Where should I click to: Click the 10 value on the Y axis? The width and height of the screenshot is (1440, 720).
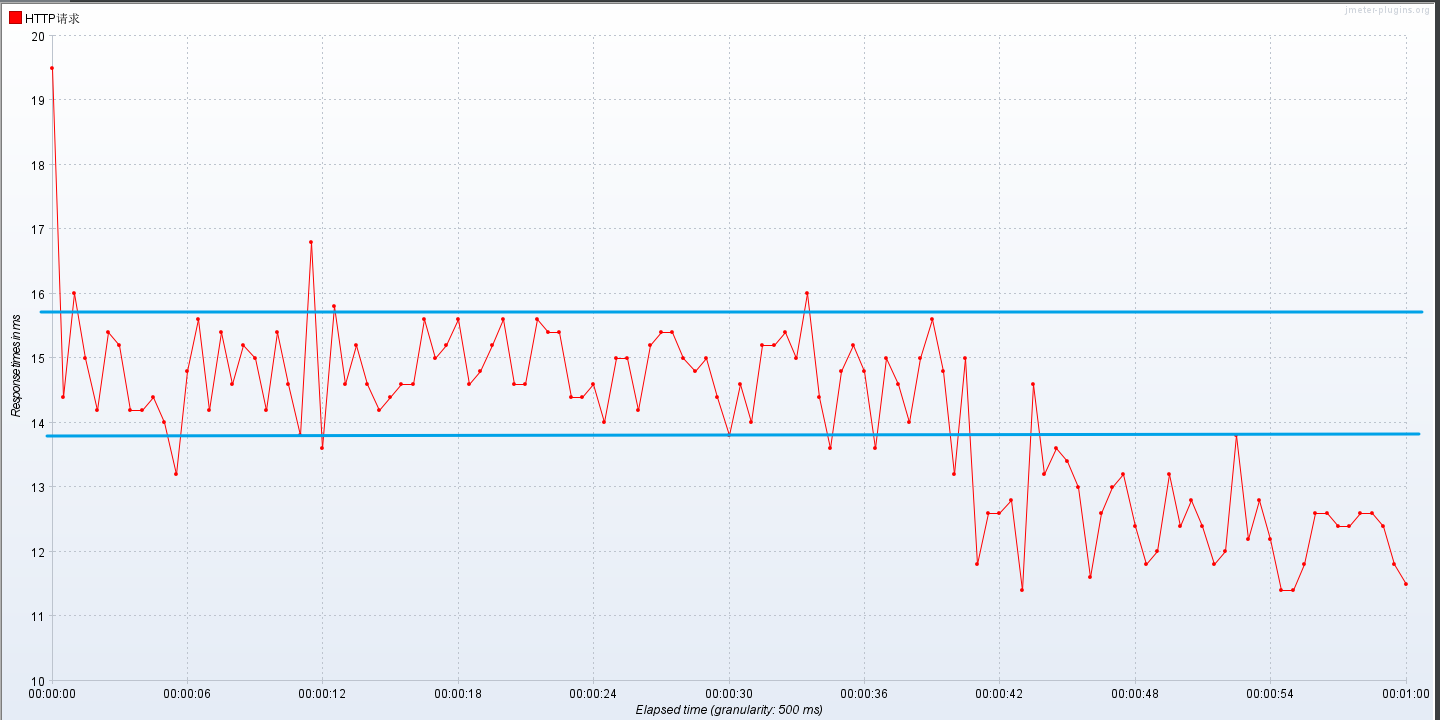pyautogui.click(x=39, y=680)
